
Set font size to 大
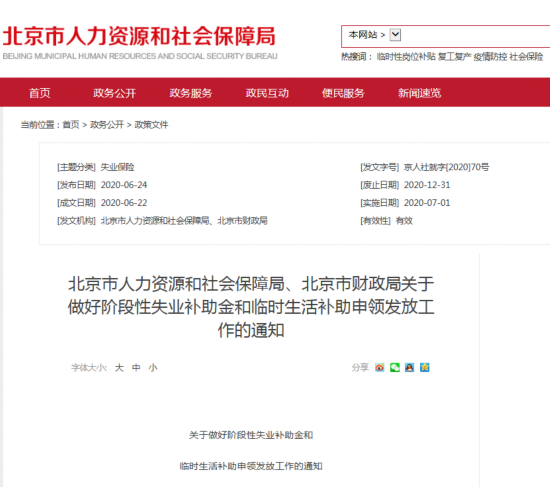tap(119, 368)
